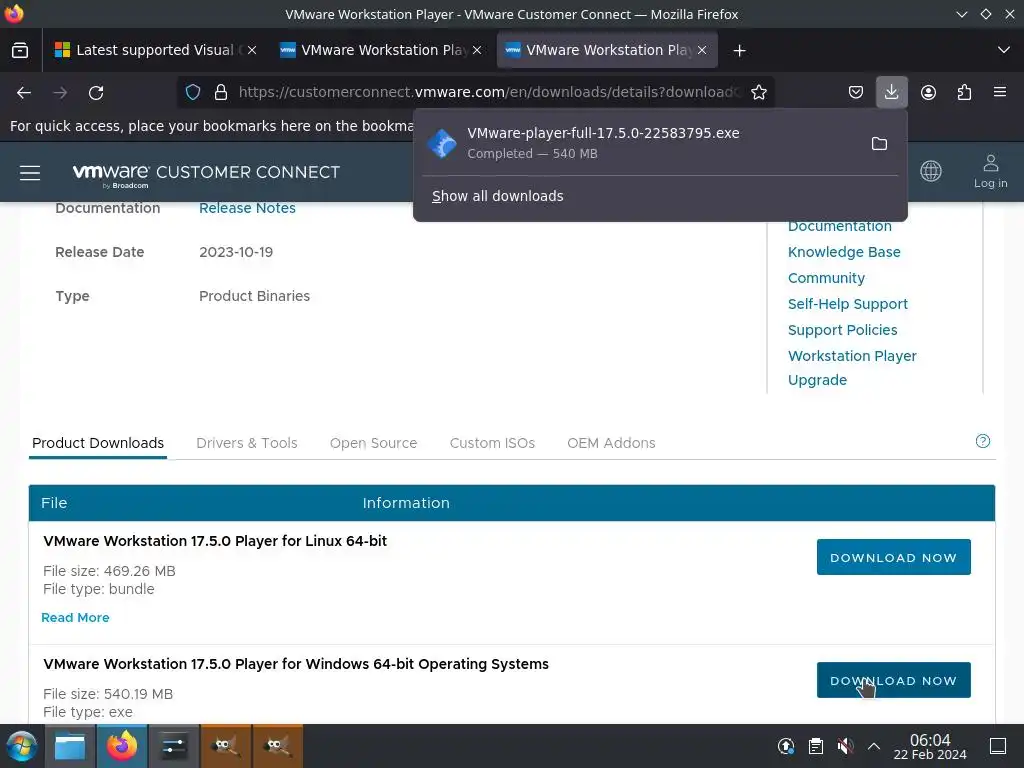Open Save to Pocket icon
This screenshot has height=768, width=1024.
pos(856,92)
